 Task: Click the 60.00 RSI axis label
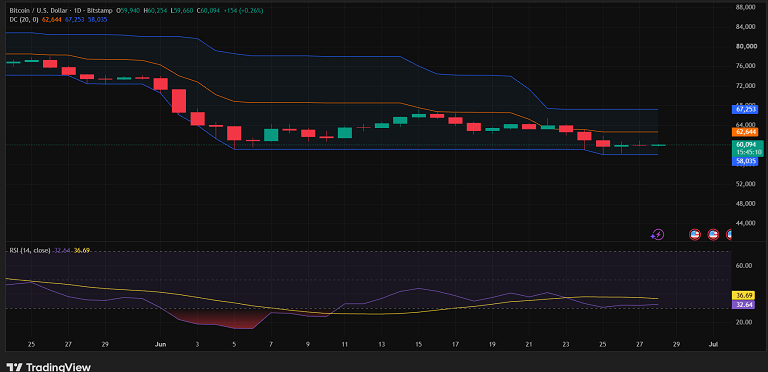(744, 265)
